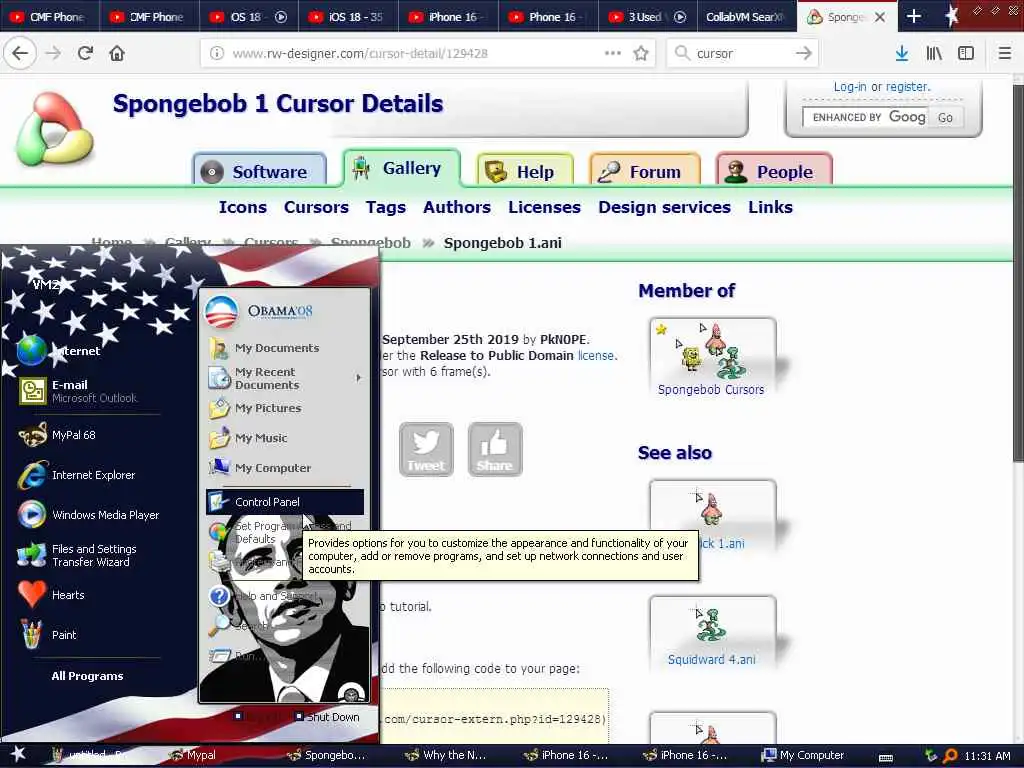Open the Design services link
The image size is (1024, 768).
664,207
